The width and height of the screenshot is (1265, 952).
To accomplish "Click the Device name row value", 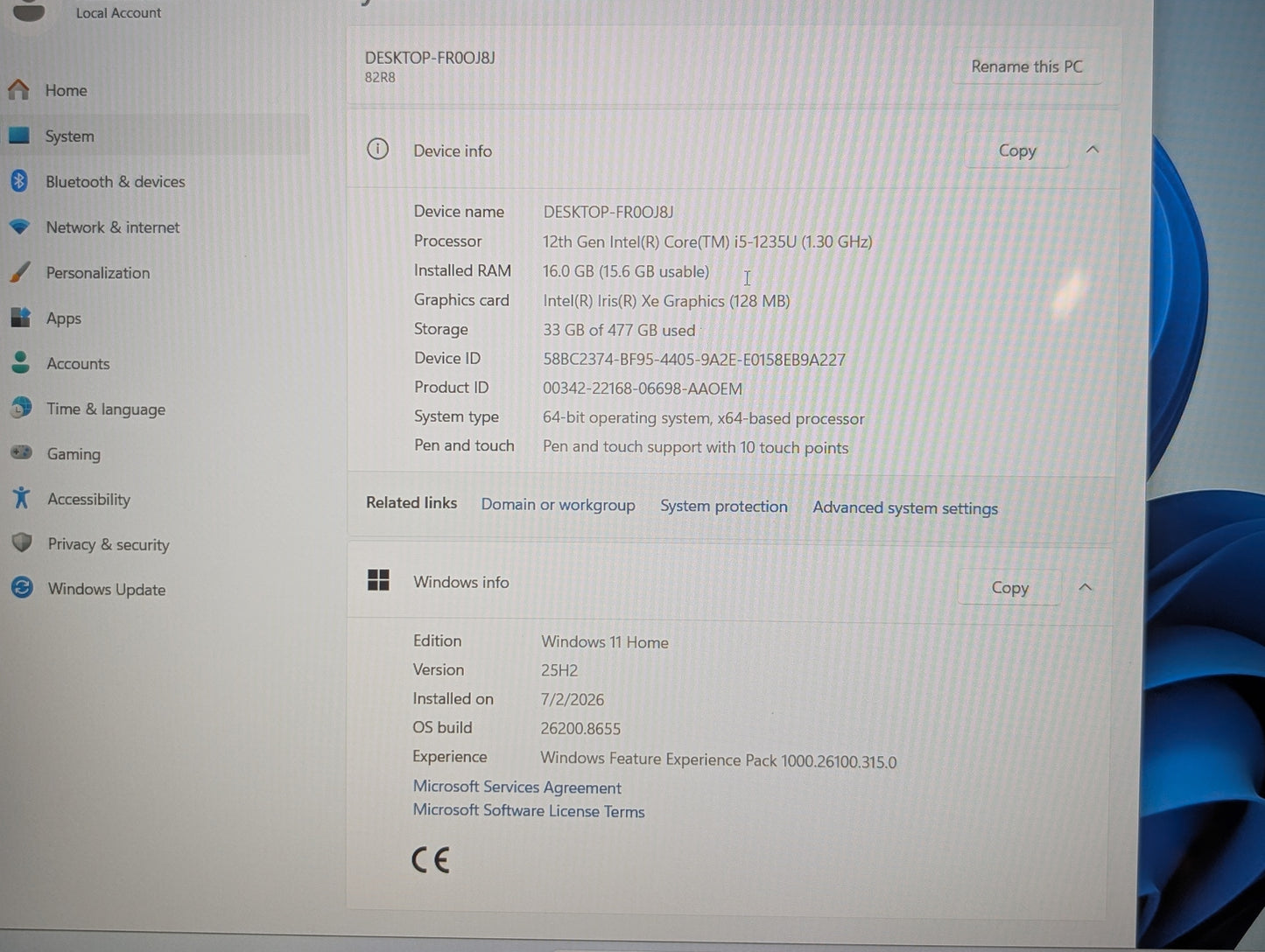I will point(608,212).
